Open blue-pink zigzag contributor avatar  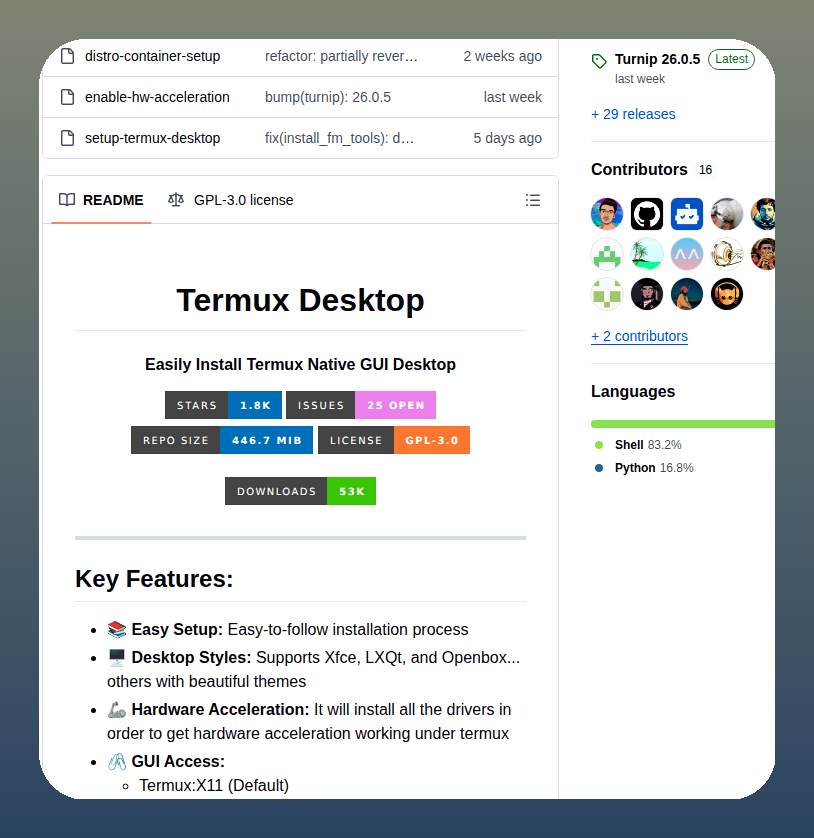(687, 254)
